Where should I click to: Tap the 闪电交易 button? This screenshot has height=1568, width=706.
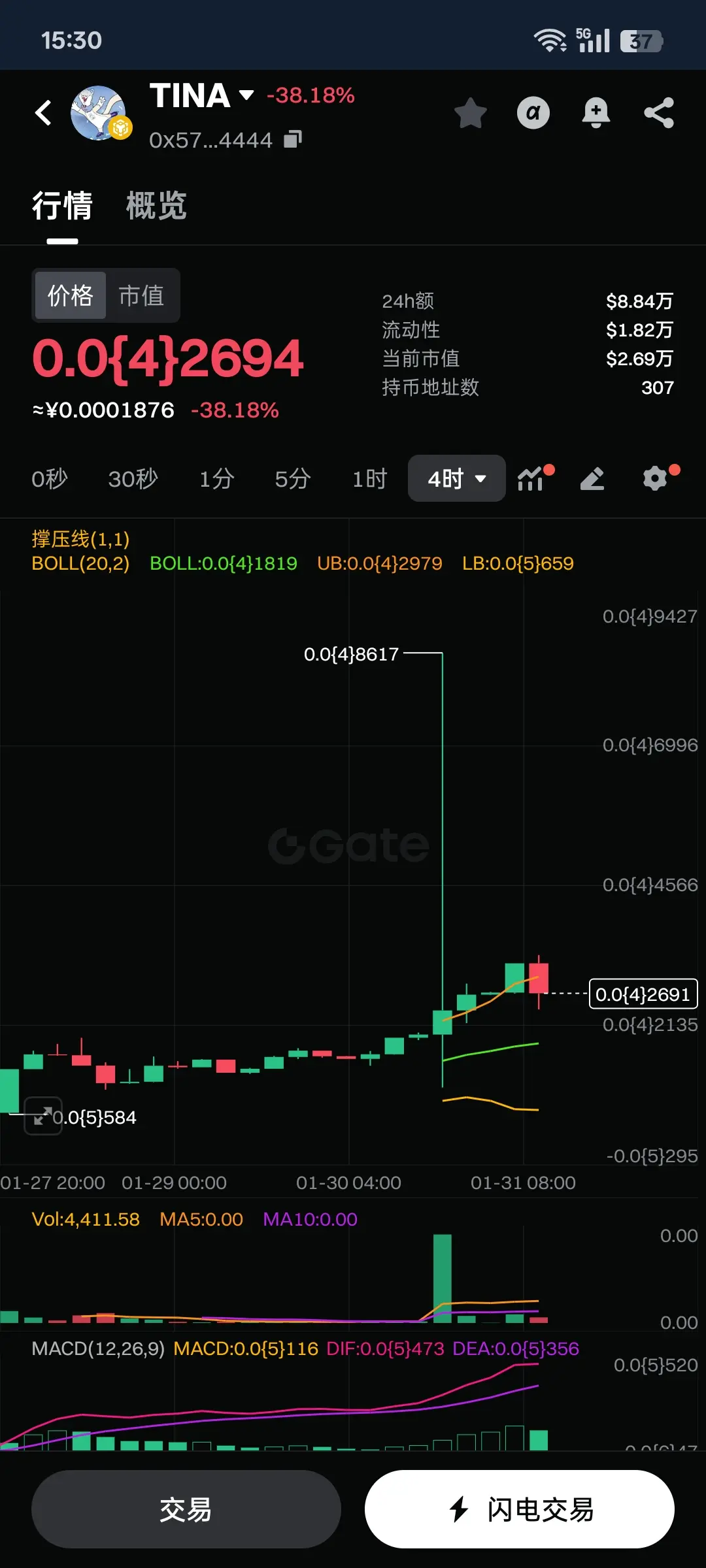coord(520,1509)
